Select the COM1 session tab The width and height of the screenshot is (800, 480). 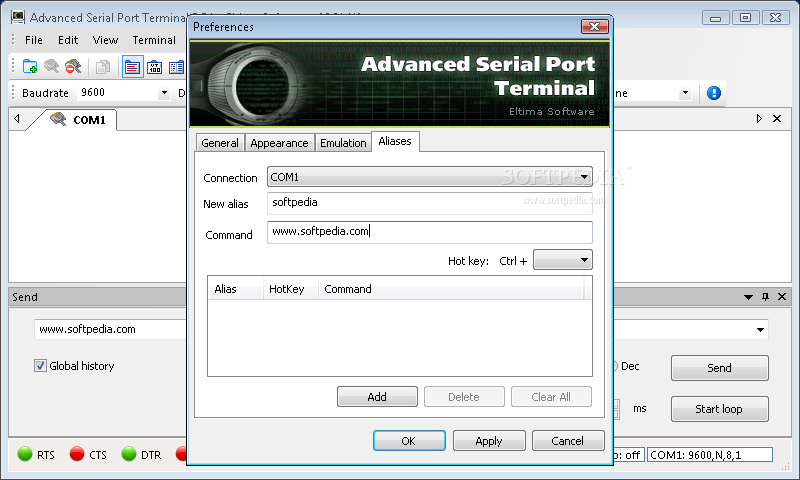pyautogui.click(x=78, y=120)
